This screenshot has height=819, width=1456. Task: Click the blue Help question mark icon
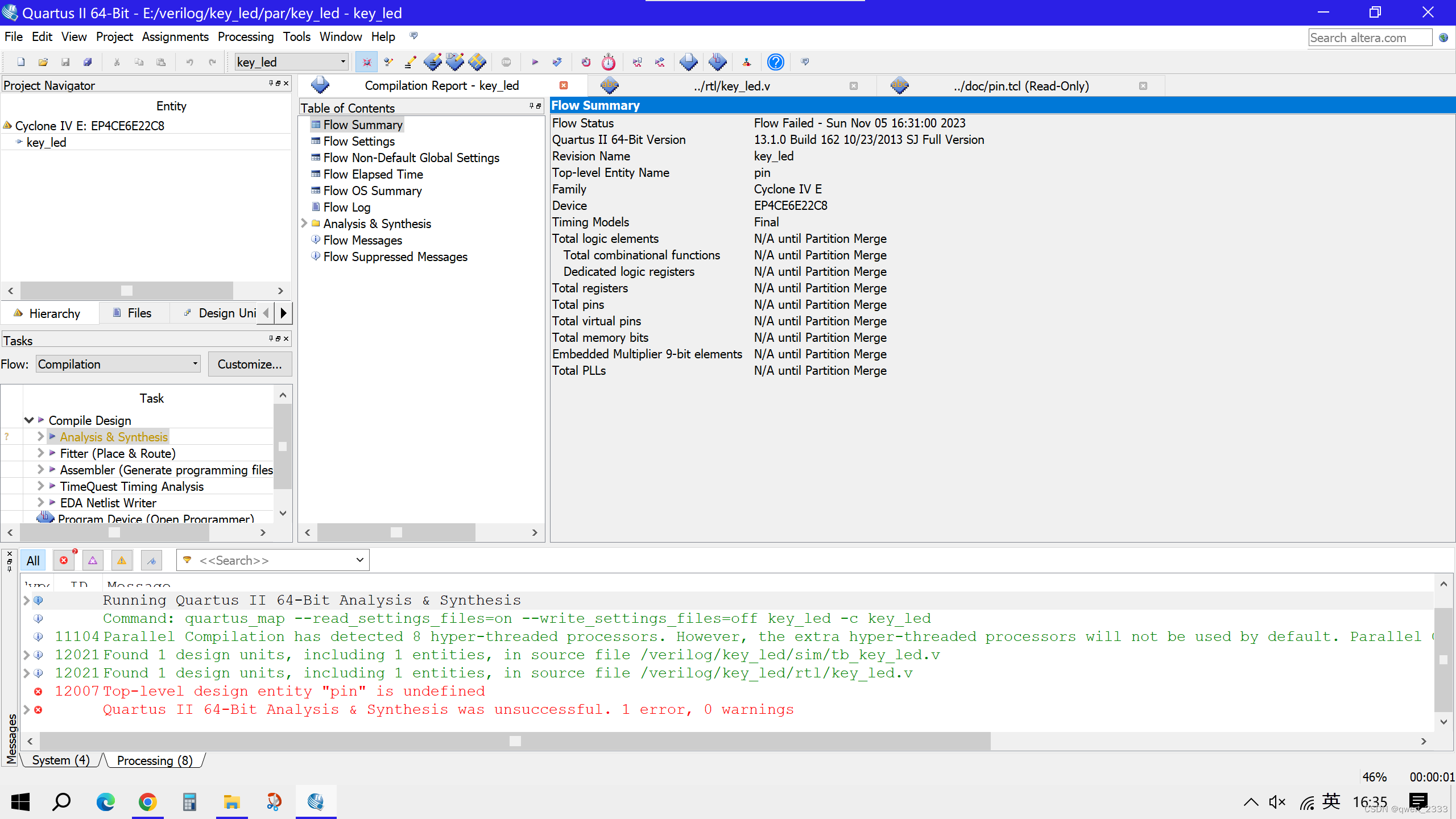(775, 62)
